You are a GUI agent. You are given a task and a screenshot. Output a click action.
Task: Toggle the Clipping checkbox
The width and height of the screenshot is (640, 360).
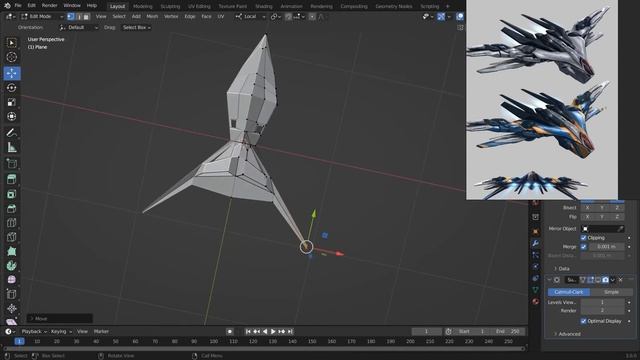[583, 238]
